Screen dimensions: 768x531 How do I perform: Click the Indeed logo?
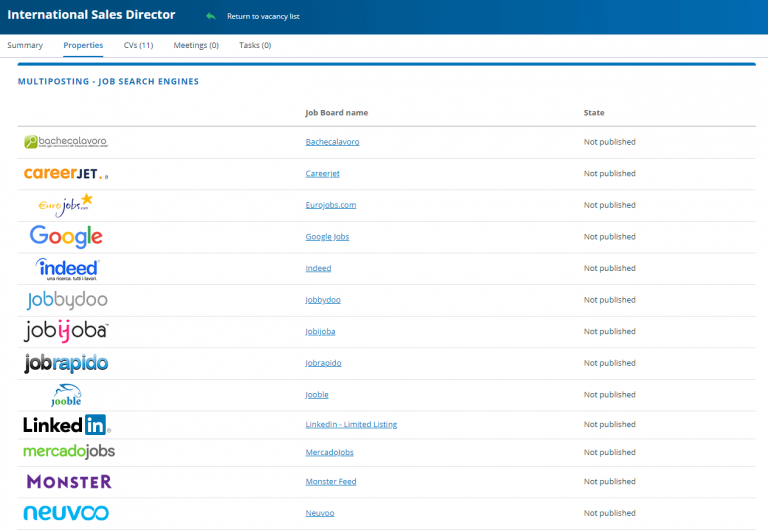tap(67, 269)
